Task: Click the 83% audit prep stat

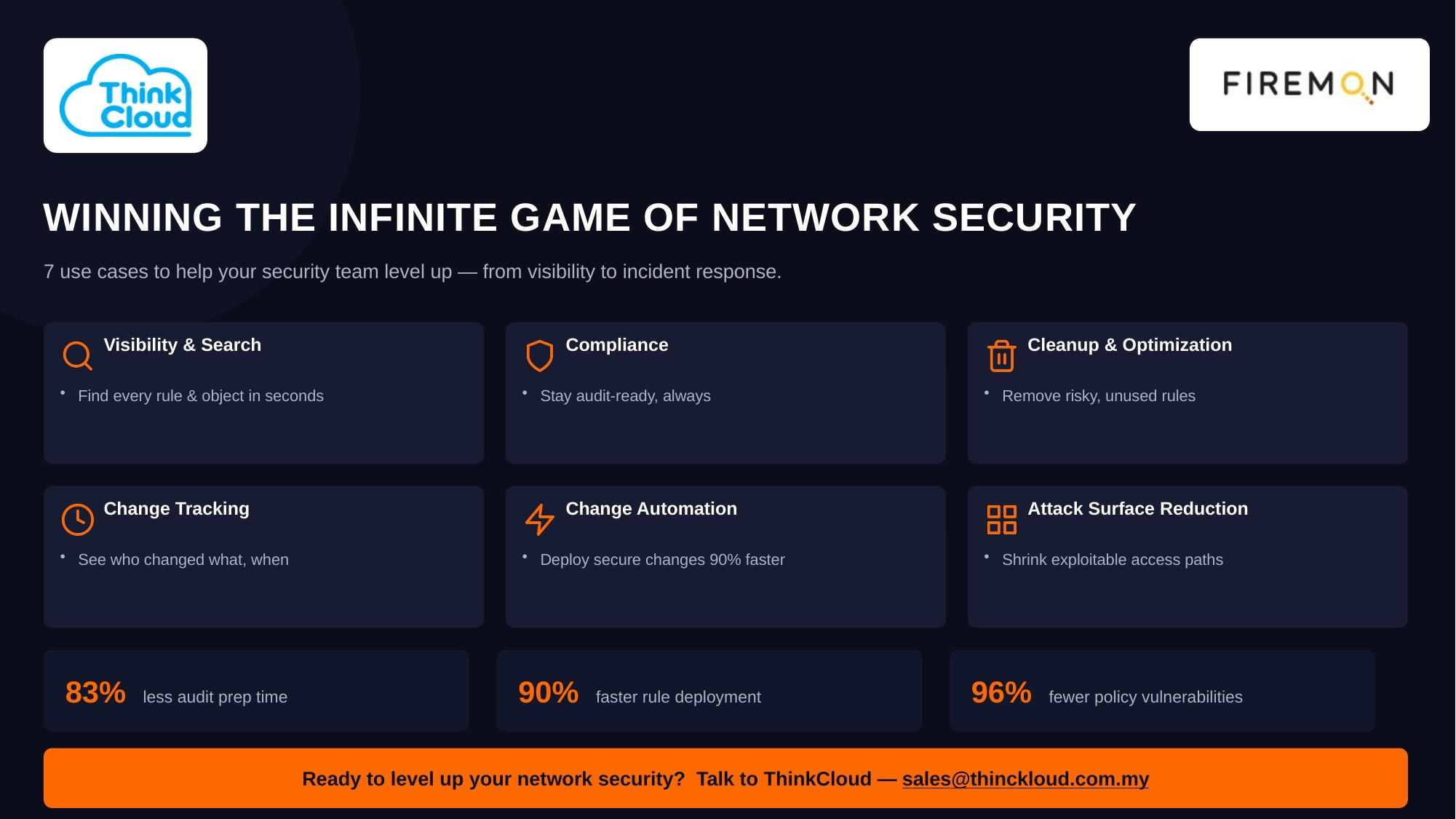Action: tap(256, 691)
